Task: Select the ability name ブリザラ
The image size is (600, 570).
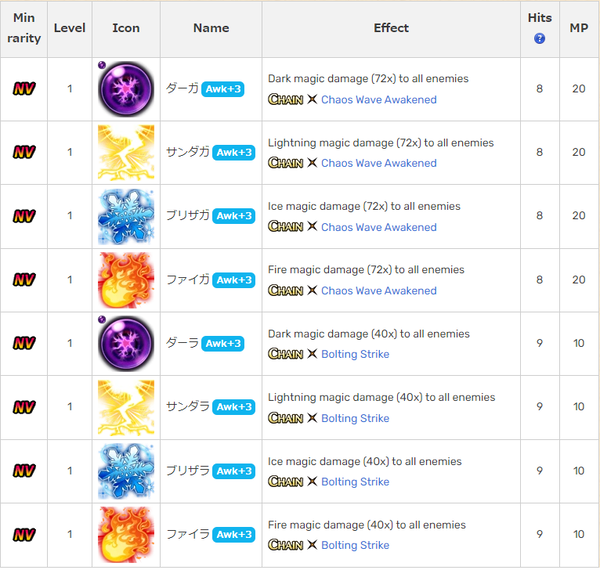Action: [x=188, y=471]
